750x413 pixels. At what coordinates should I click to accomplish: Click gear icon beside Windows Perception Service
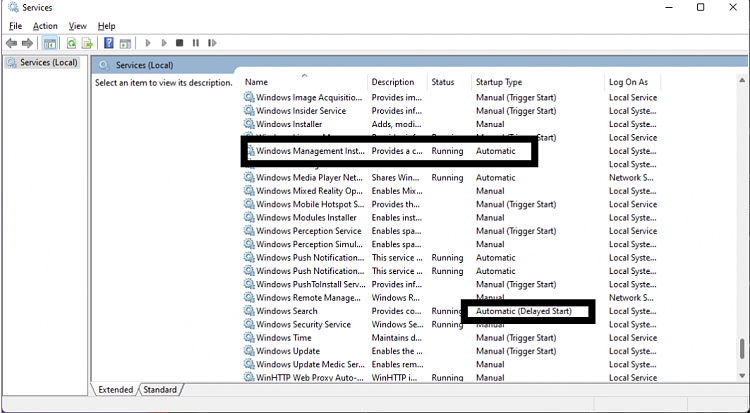click(x=249, y=231)
